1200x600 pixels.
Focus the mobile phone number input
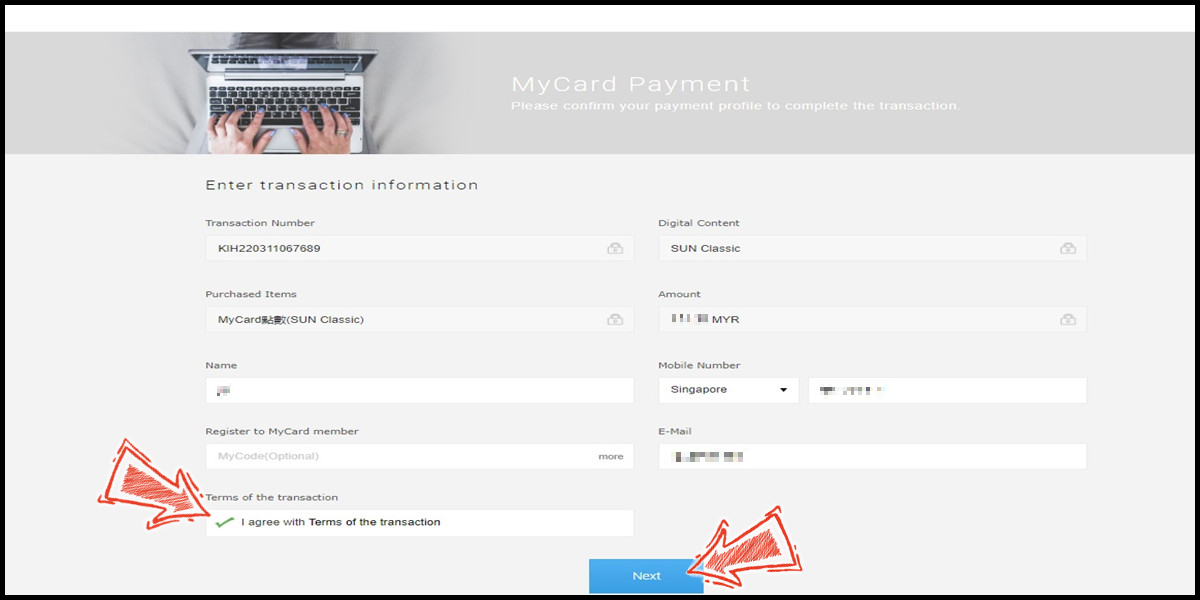pos(947,390)
